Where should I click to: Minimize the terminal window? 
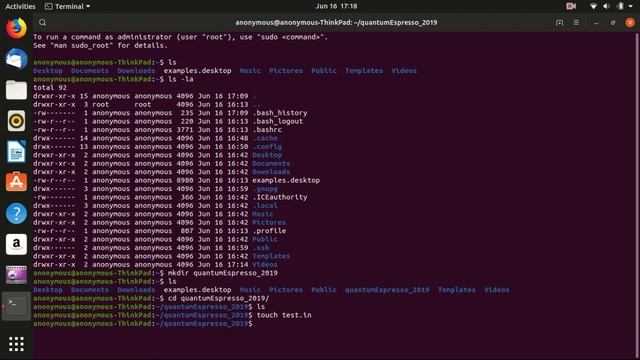click(596, 22)
